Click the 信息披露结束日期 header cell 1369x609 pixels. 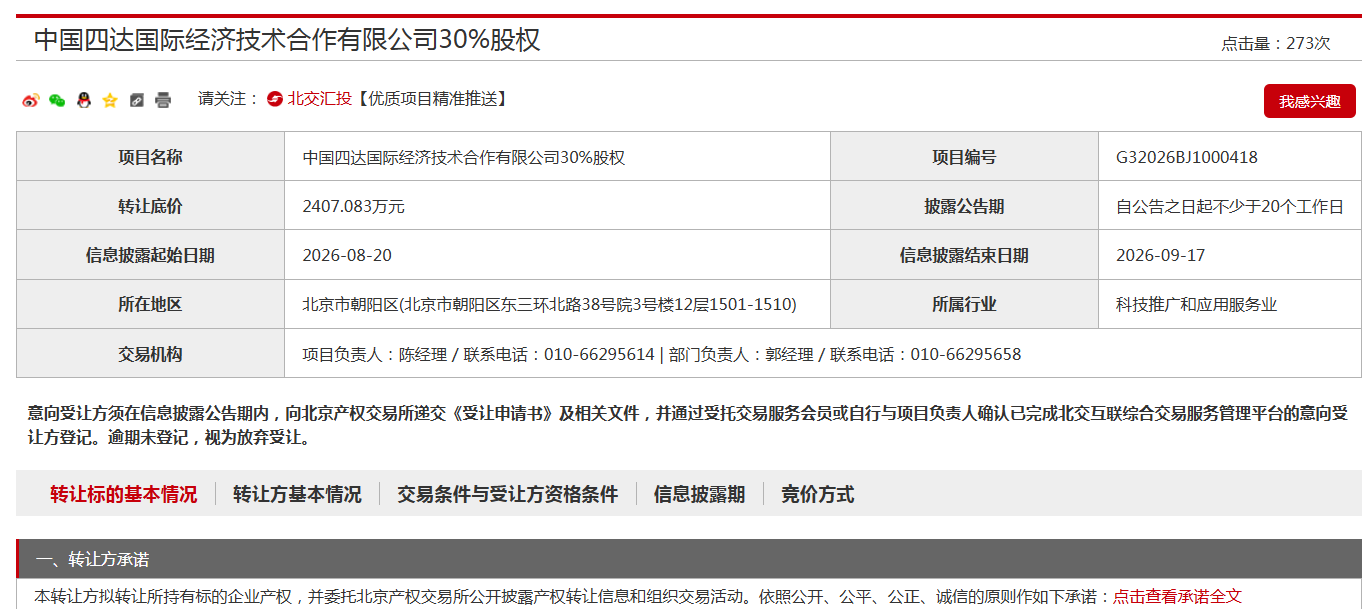click(964, 255)
